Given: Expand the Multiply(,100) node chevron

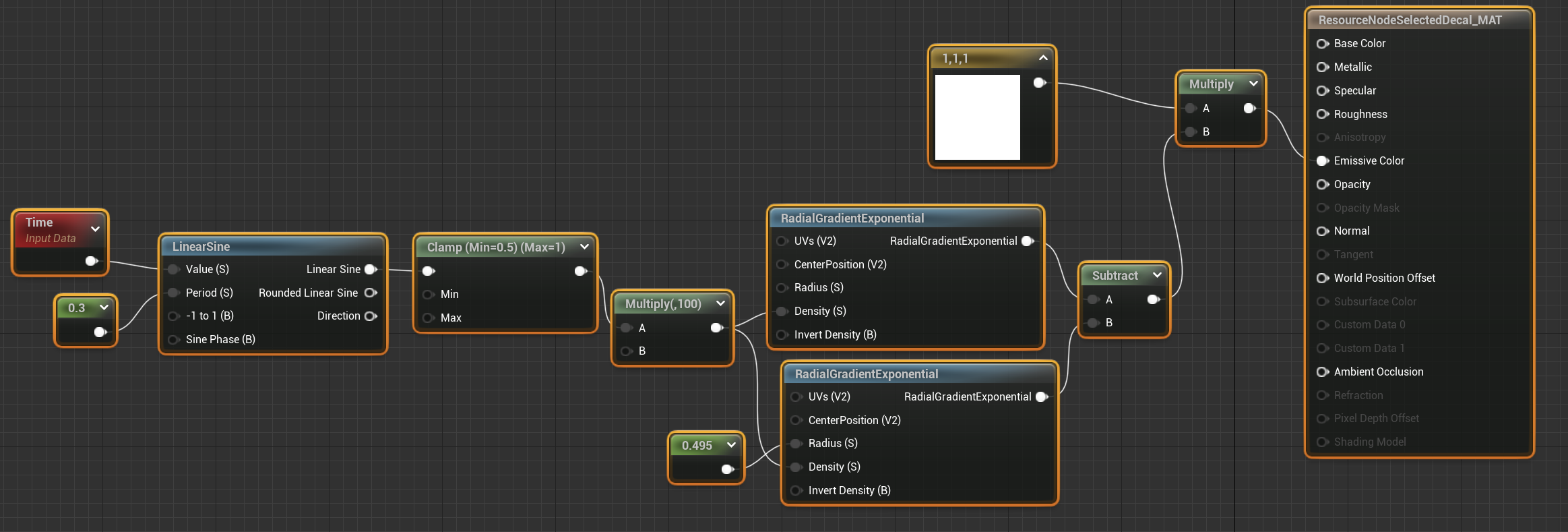Looking at the screenshot, I should coord(720,303).
